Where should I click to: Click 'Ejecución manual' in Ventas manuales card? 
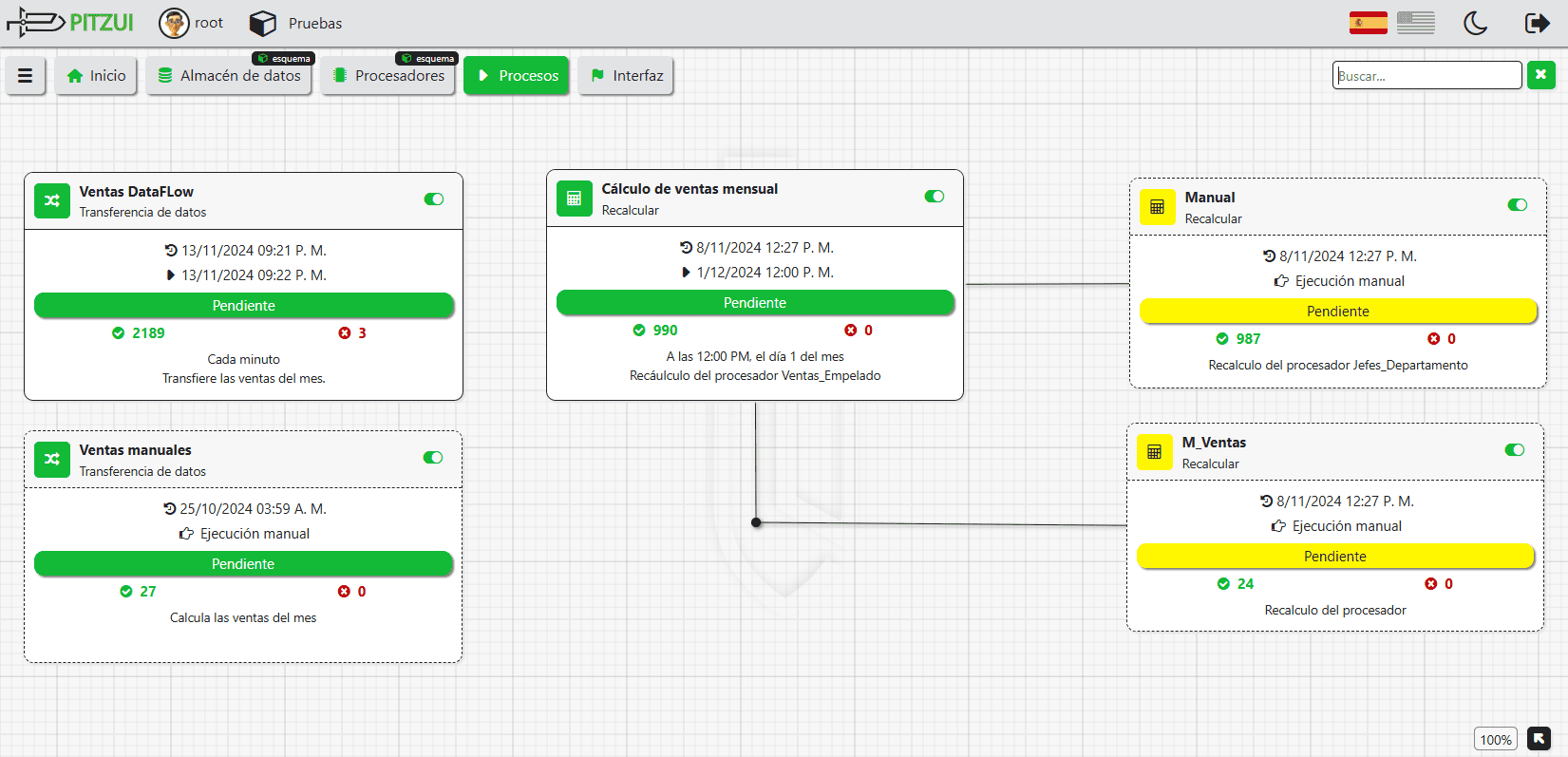tap(255, 533)
